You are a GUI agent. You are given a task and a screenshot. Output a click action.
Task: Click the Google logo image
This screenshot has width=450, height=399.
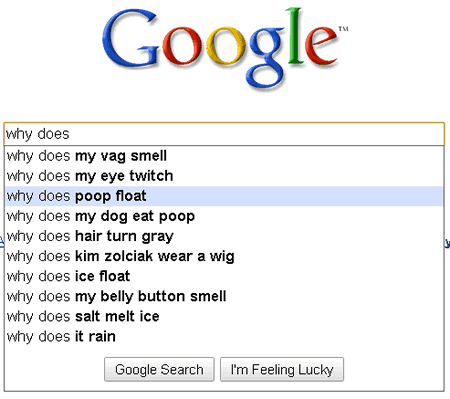225,49
